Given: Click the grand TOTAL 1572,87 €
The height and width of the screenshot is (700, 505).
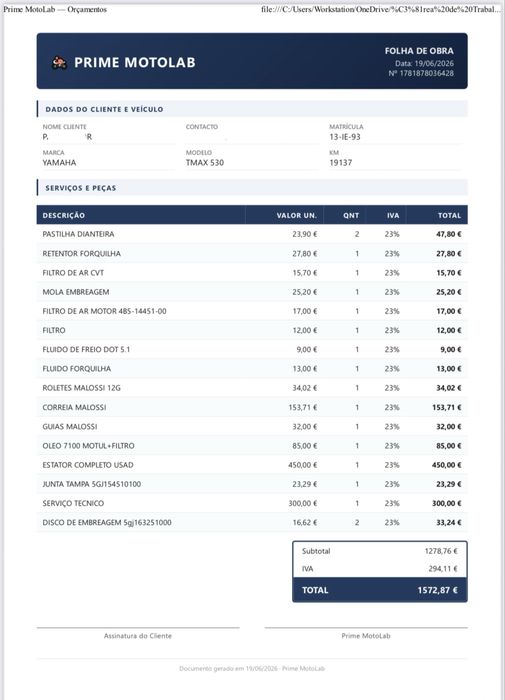Looking at the screenshot, I should tap(438, 590).
